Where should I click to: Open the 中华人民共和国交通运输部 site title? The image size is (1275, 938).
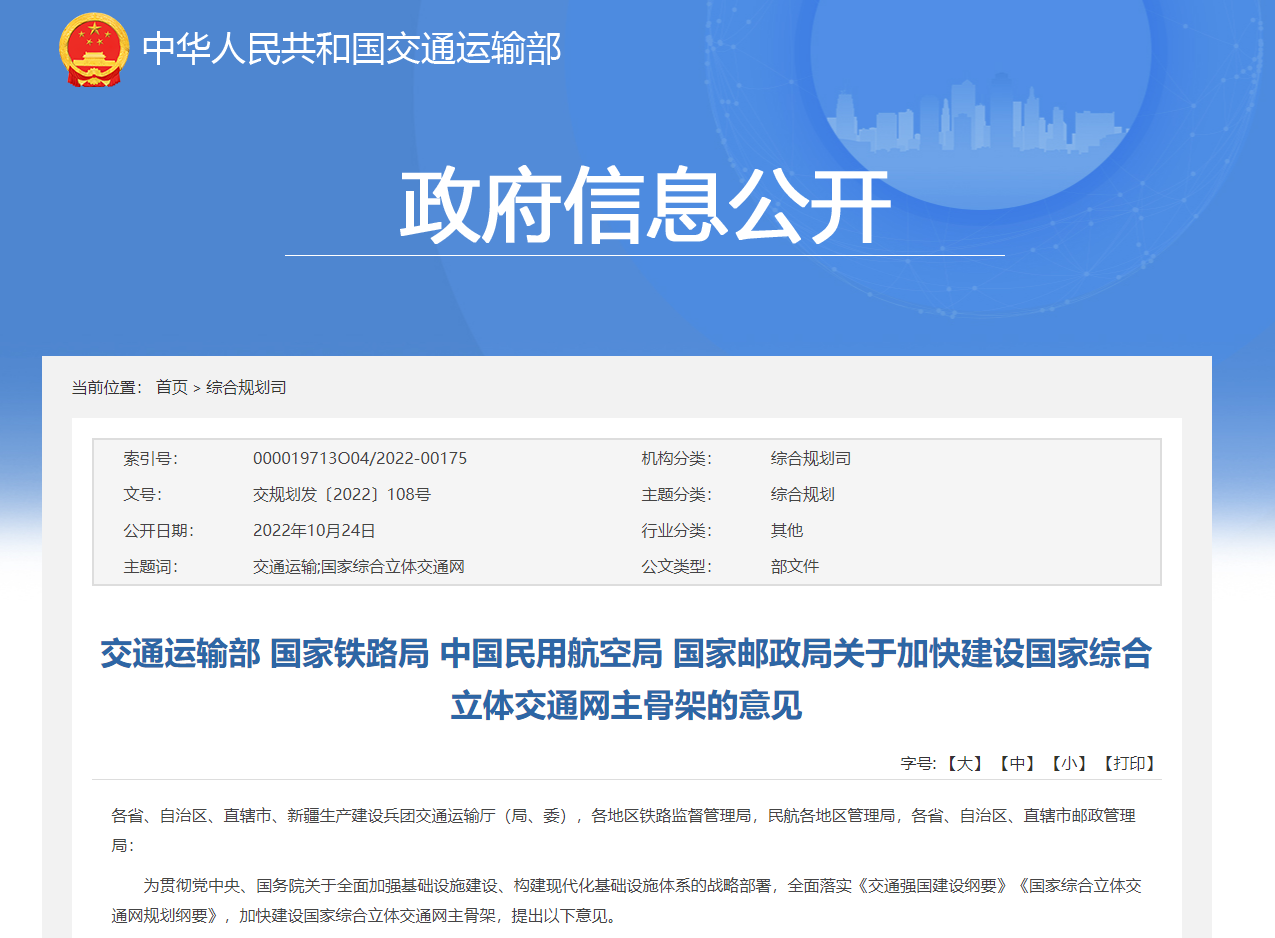point(351,49)
